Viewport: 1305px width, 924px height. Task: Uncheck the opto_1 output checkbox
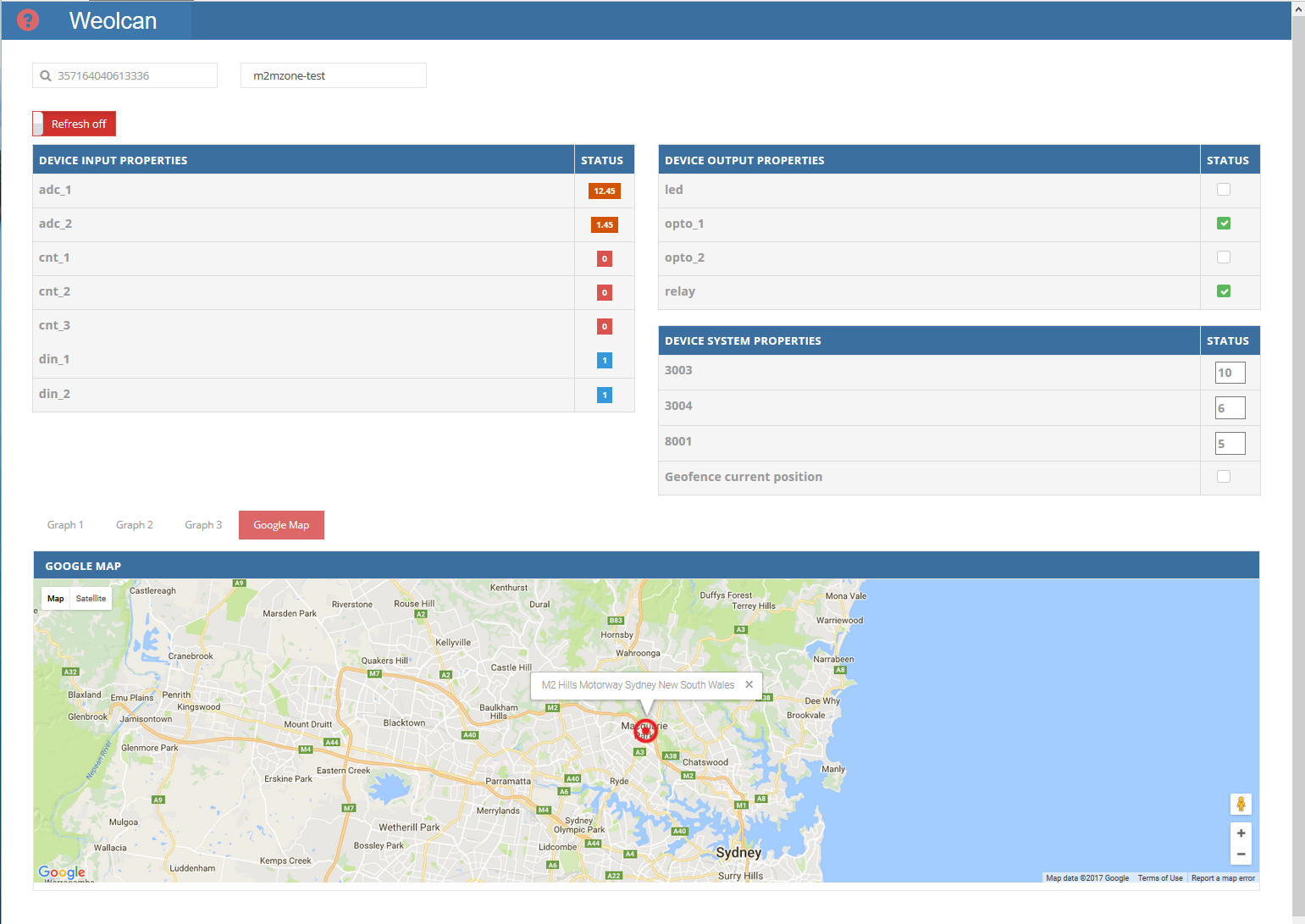pyautogui.click(x=1224, y=224)
